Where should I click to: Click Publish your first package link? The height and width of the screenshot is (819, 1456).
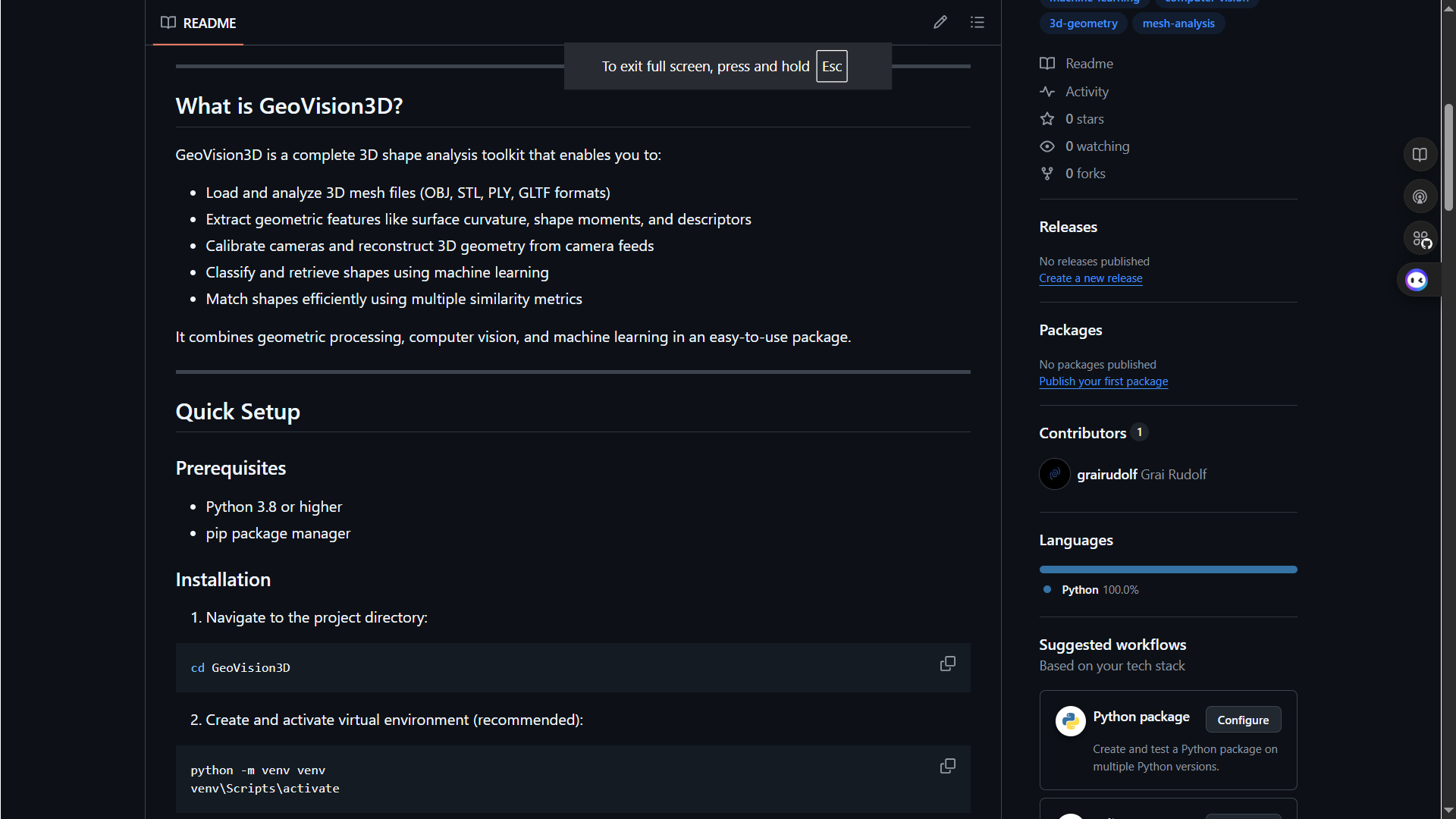point(1103,381)
